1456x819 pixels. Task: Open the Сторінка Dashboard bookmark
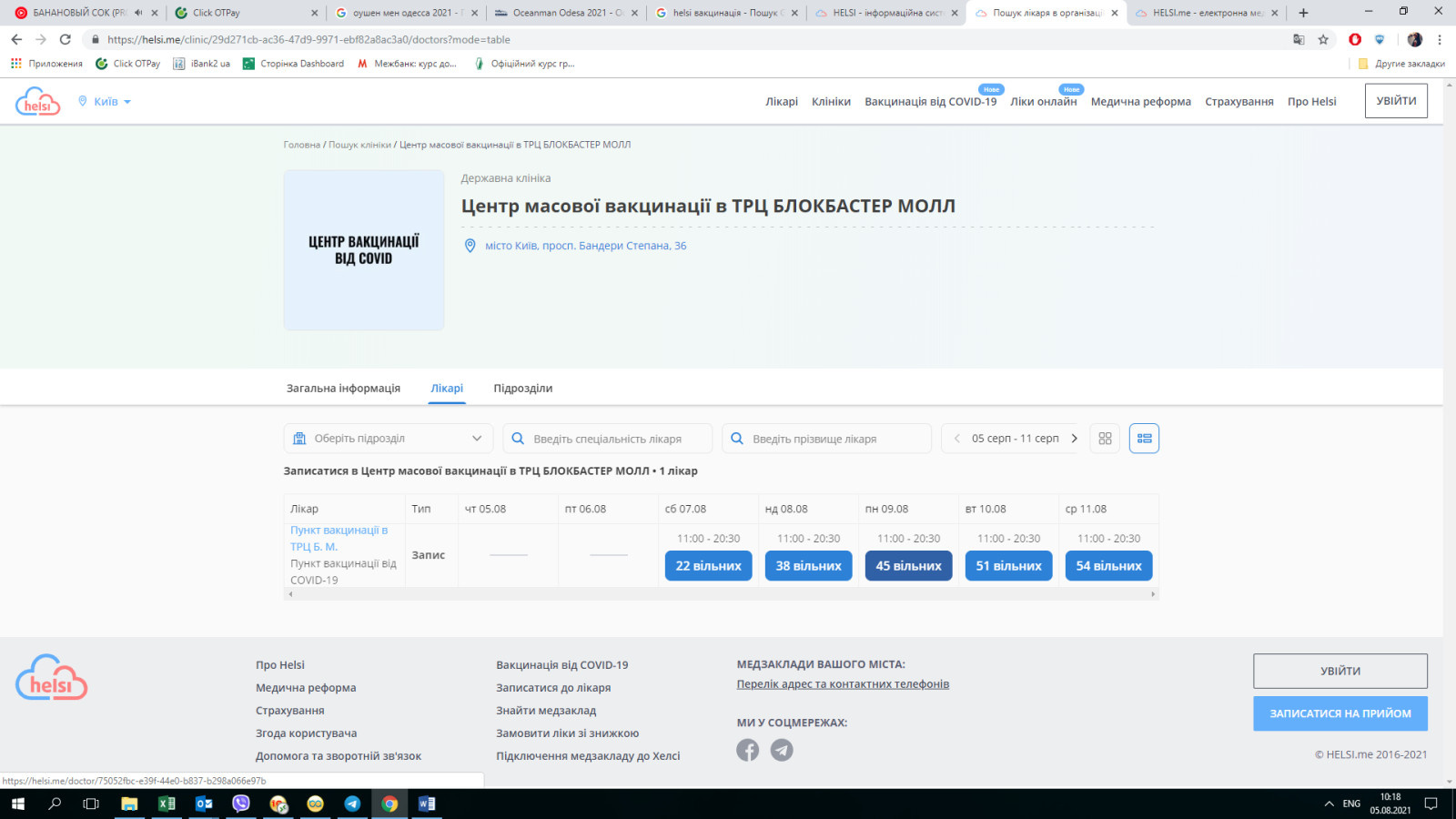pyautogui.click(x=293, y=64)
